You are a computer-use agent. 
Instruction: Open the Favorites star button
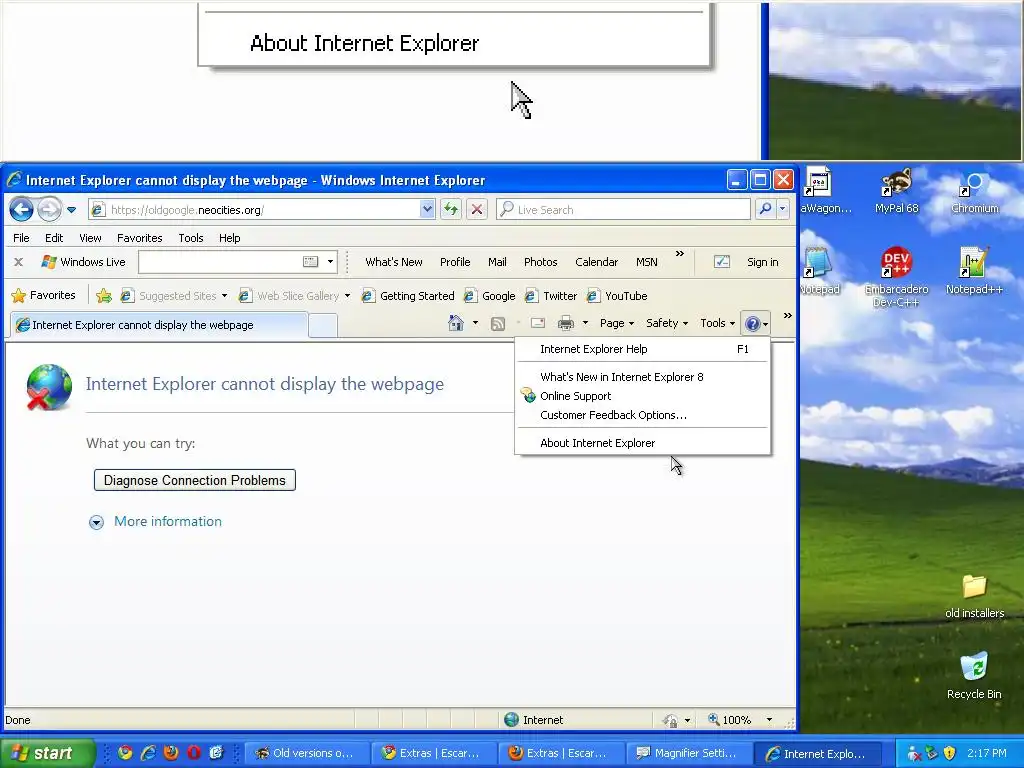tap(44, 295)
